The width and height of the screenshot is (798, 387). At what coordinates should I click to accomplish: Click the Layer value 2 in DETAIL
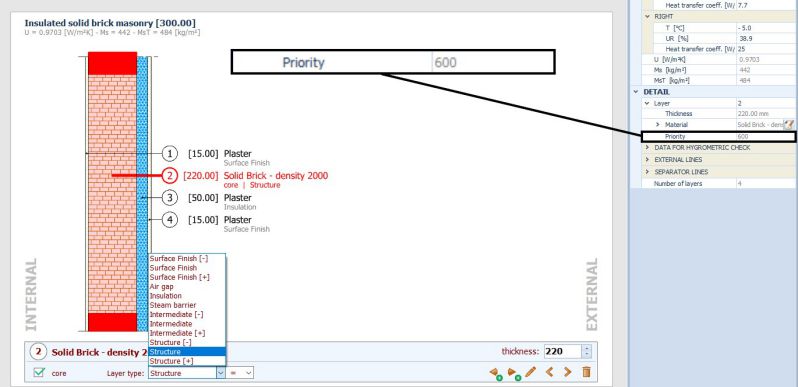pyautogui.click(x=767, y=103)
